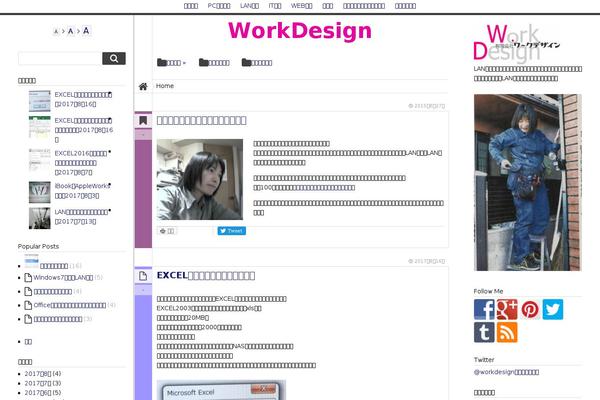Open the LAN recent post thumbnail
This screenshot has width=600, height=400.
click(39, 218)
